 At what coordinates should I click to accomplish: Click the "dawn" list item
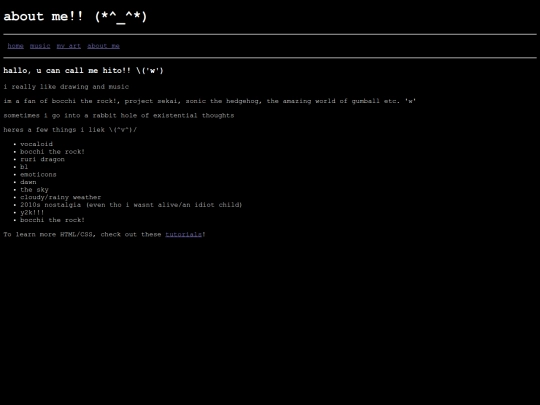coord(28,182)
